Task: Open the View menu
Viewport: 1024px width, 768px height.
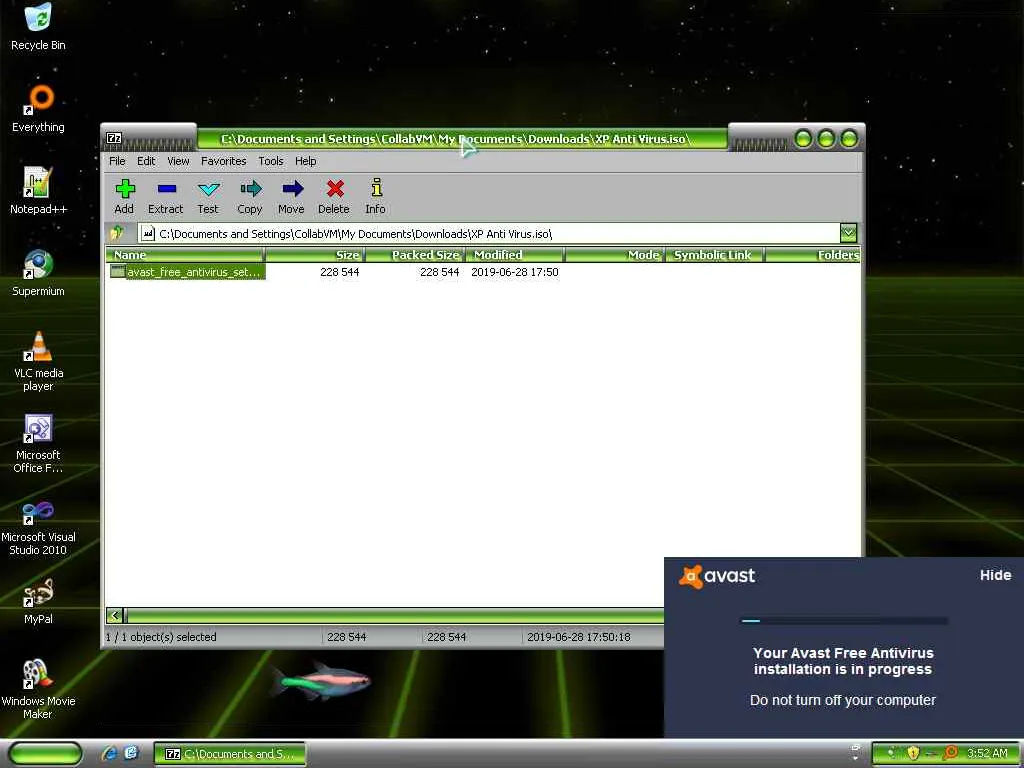Action: [x=178, y=161]
